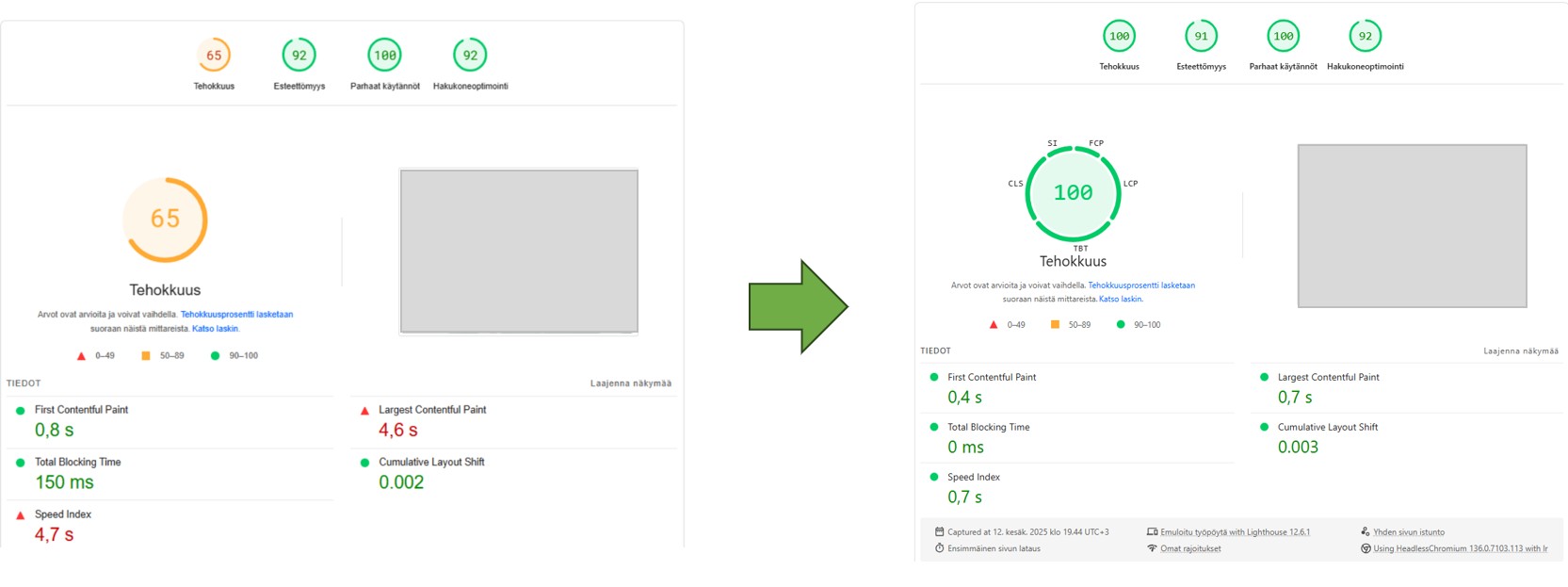Viewport: 1568px width, 587px height.
Task: Click the LCP segment label on the 100 gauge
Action: 1130,184
